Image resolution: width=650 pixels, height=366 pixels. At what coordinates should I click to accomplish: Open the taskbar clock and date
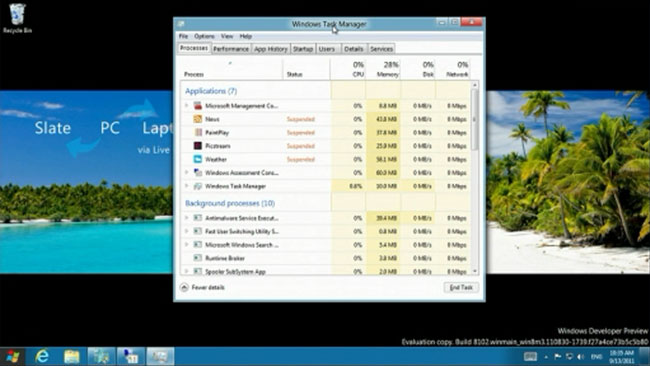[621, 357]
